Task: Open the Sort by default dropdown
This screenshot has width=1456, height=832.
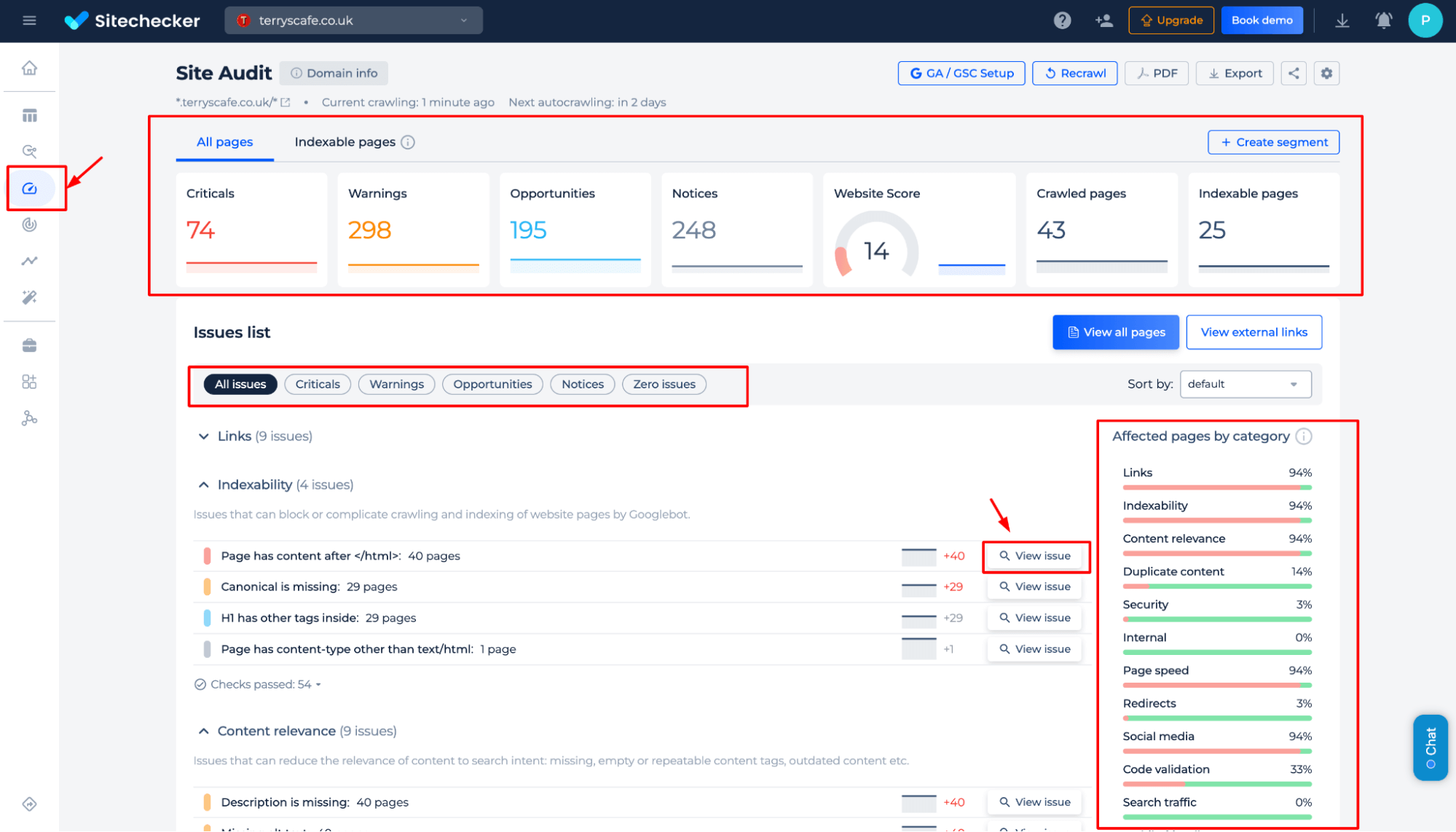Action: point(1244,384)
